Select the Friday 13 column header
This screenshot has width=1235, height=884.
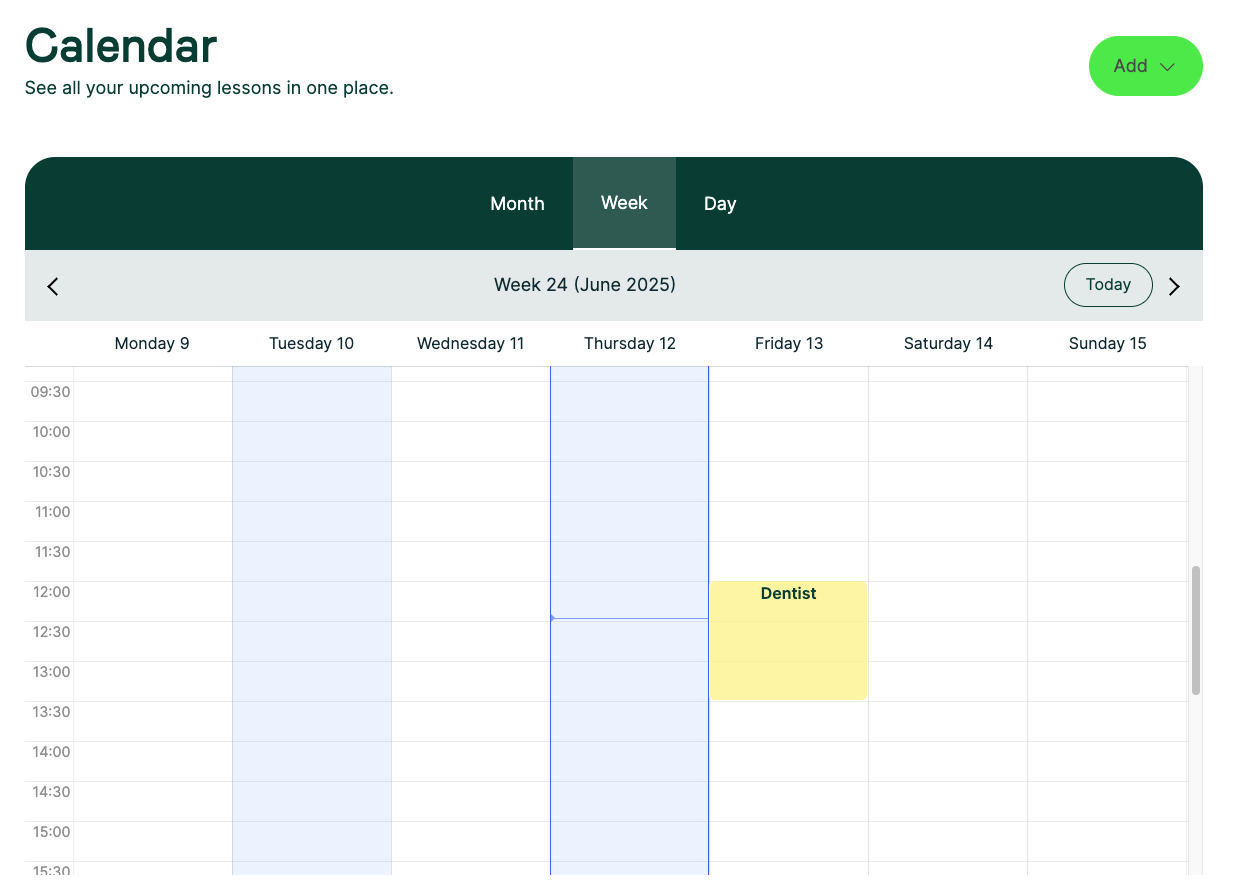click(788, 343)
